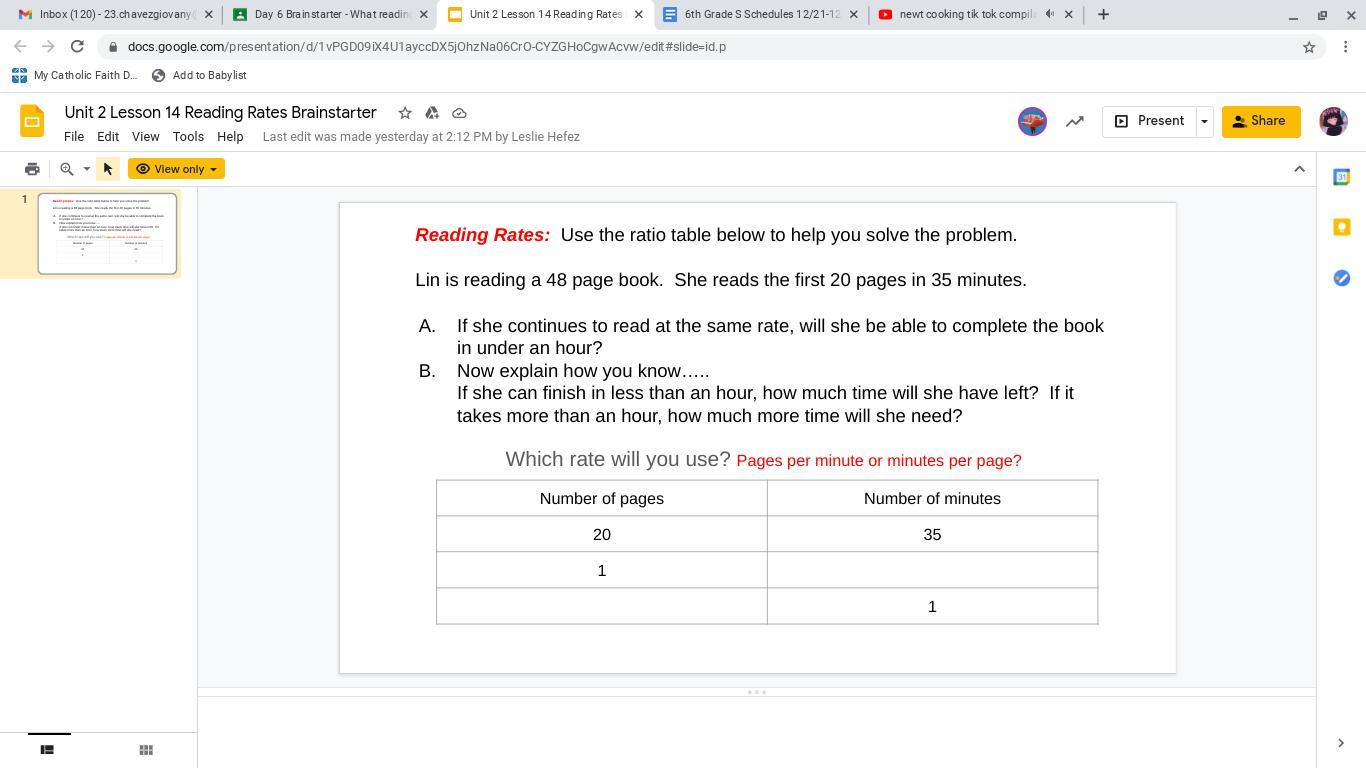The width and height of the screenshot is (1366, 768).
Task: Switch to grid view of slides
Action: pyautogui.click(x=146, y=750)
